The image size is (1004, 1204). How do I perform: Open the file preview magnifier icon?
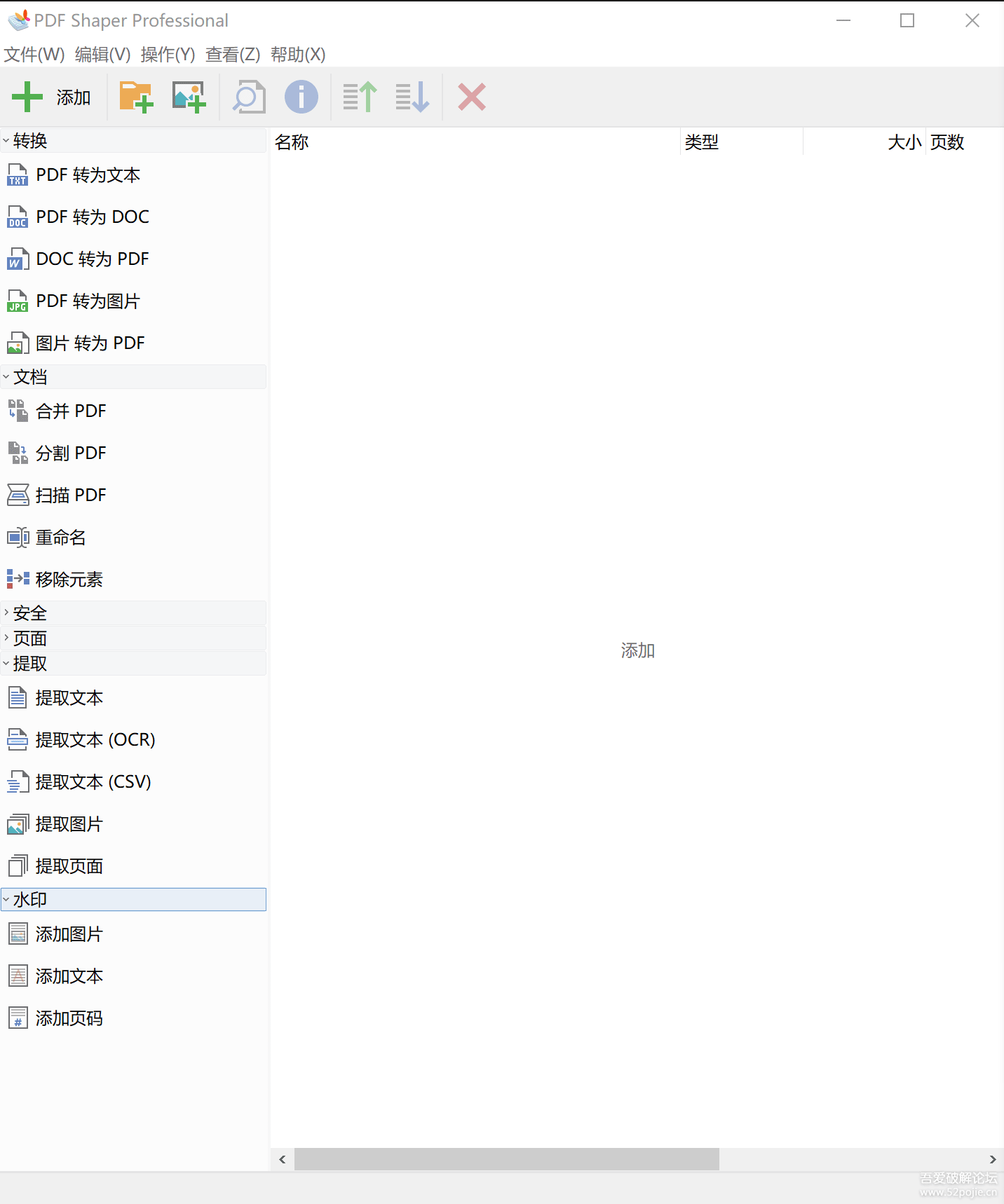[x=249, y=97]
